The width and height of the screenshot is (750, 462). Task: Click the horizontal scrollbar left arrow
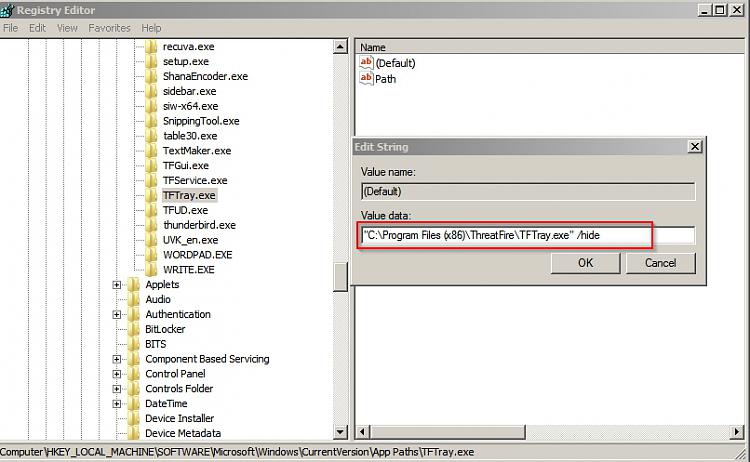tap(362, 432)
